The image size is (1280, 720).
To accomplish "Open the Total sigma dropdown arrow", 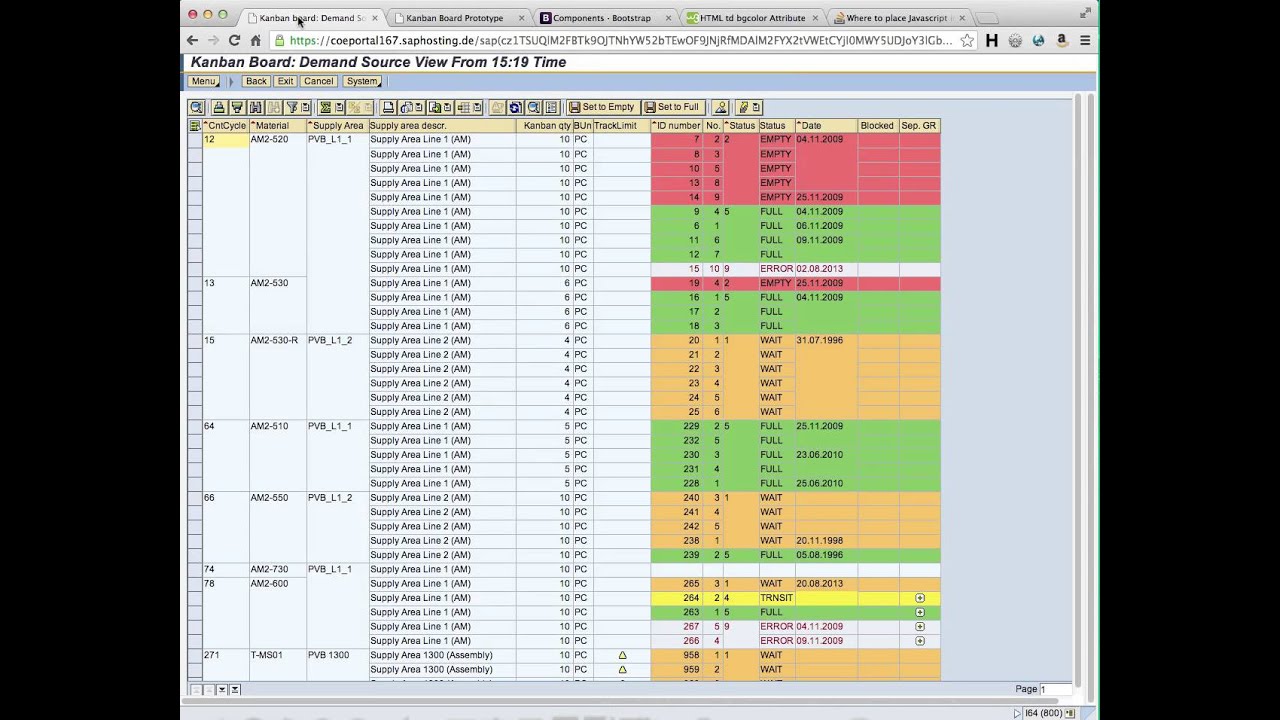I will (x=339, y=107).
